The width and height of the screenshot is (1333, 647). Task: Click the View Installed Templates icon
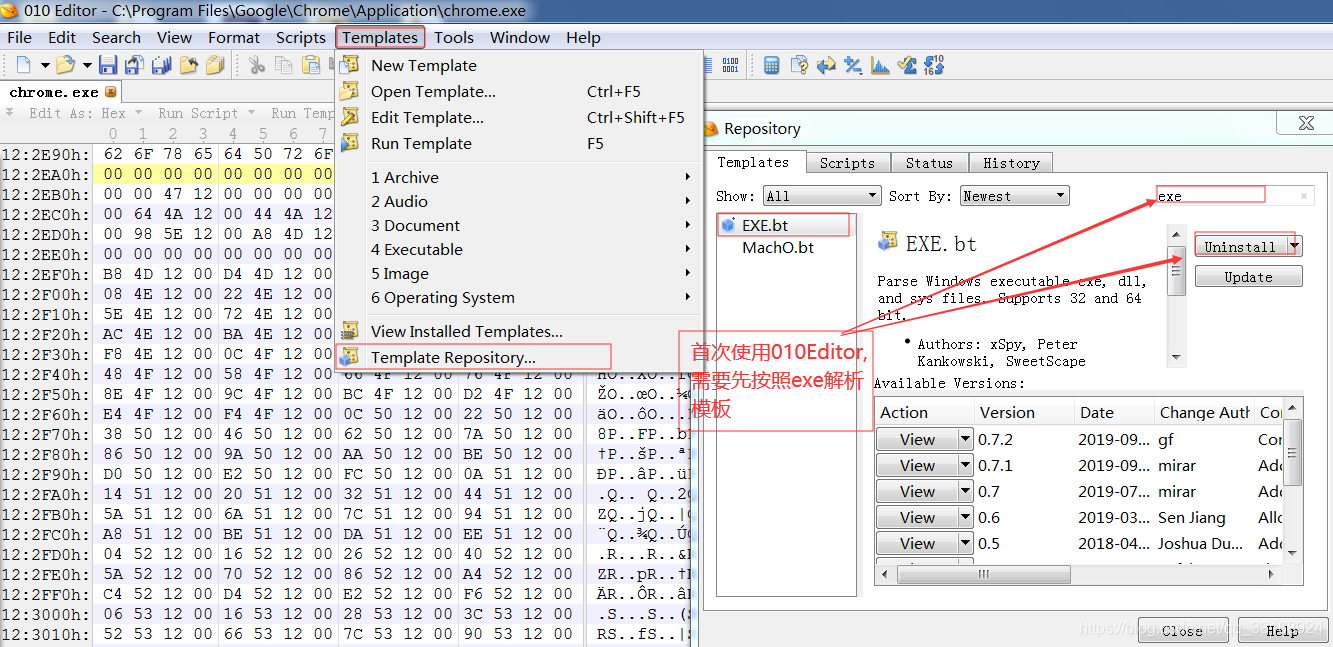pyautogui.click(x=349, y=331)
